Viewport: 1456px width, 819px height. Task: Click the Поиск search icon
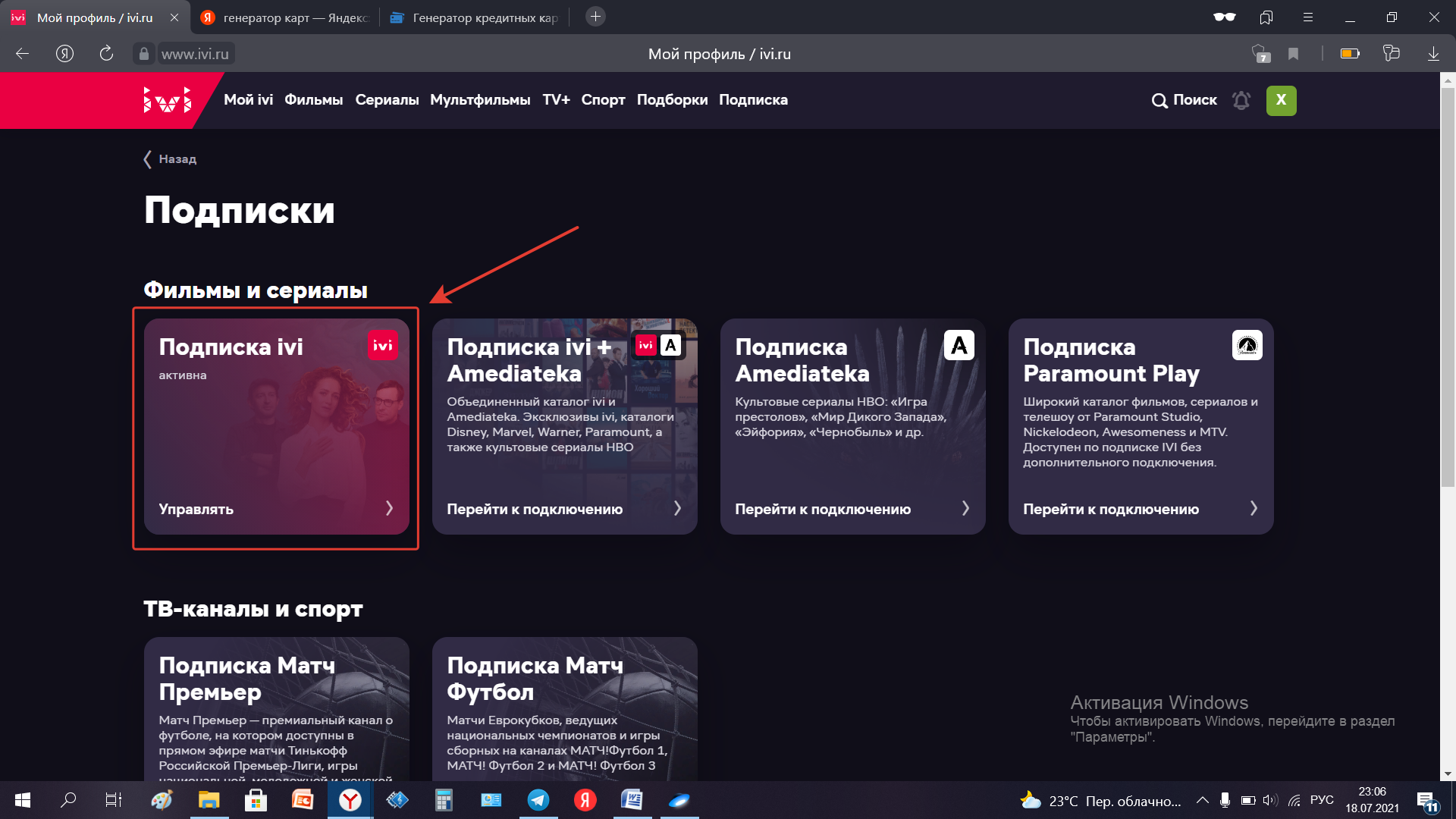(x=1159, y=100)
